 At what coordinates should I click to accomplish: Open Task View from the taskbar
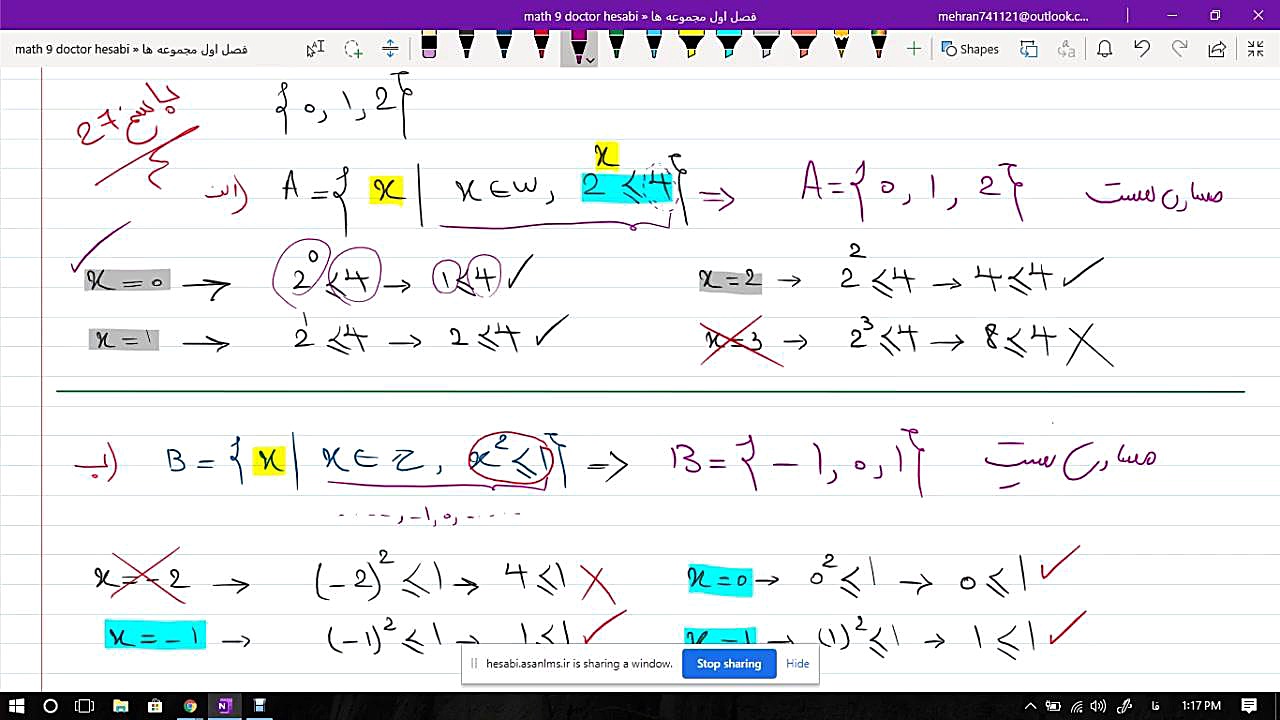pos(84,706)
